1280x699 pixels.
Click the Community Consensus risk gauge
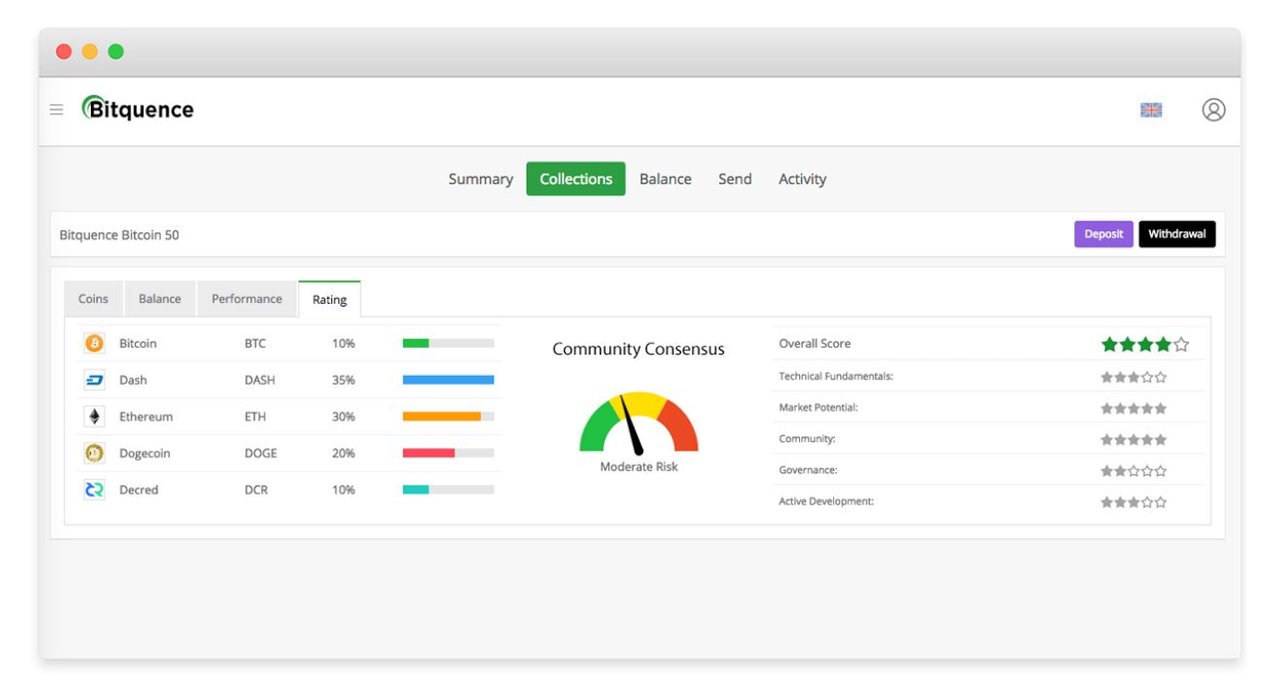[x=639, y=423]
